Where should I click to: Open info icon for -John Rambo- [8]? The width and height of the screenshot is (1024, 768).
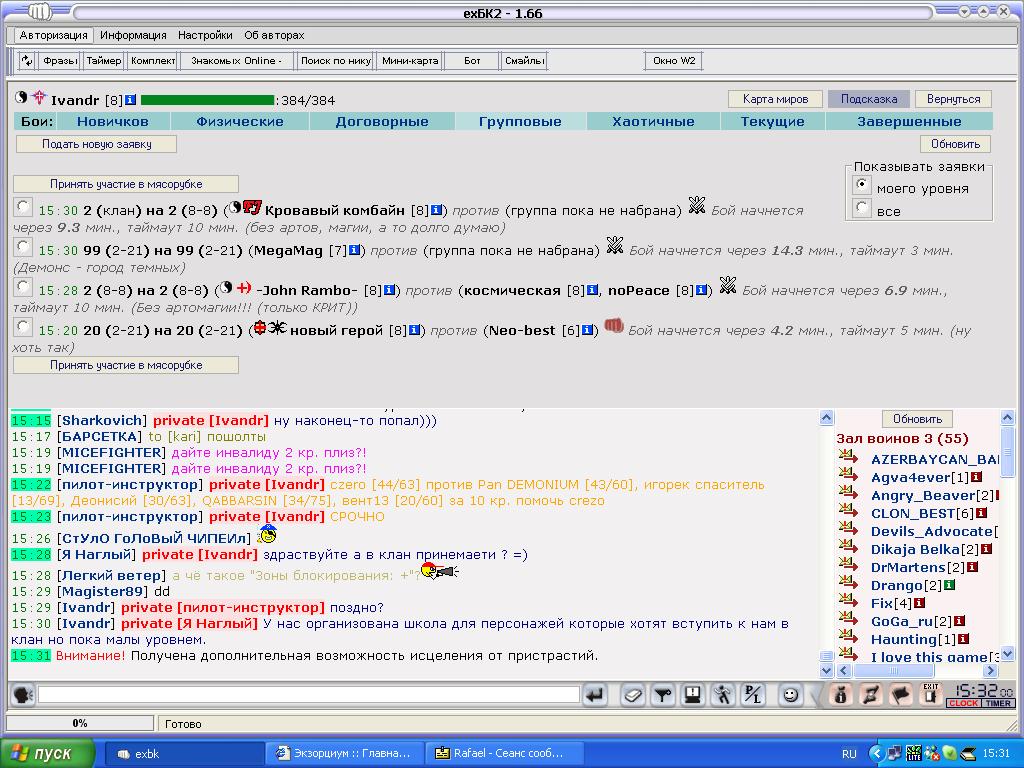(389, 290)
